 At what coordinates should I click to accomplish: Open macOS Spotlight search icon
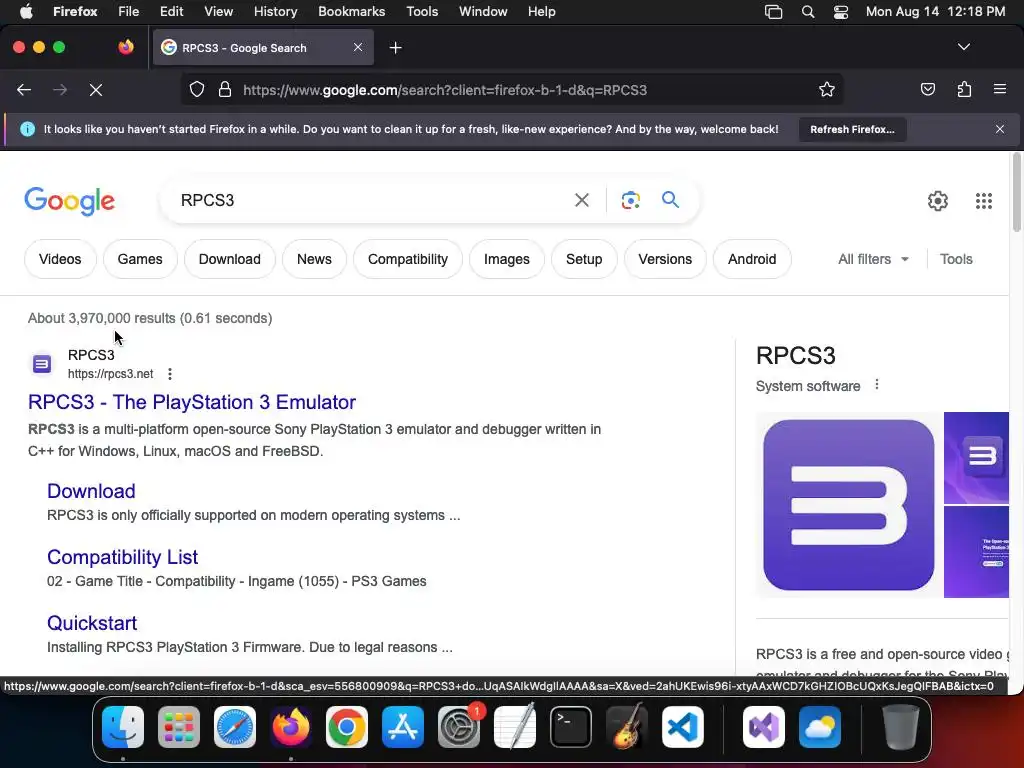808,12
